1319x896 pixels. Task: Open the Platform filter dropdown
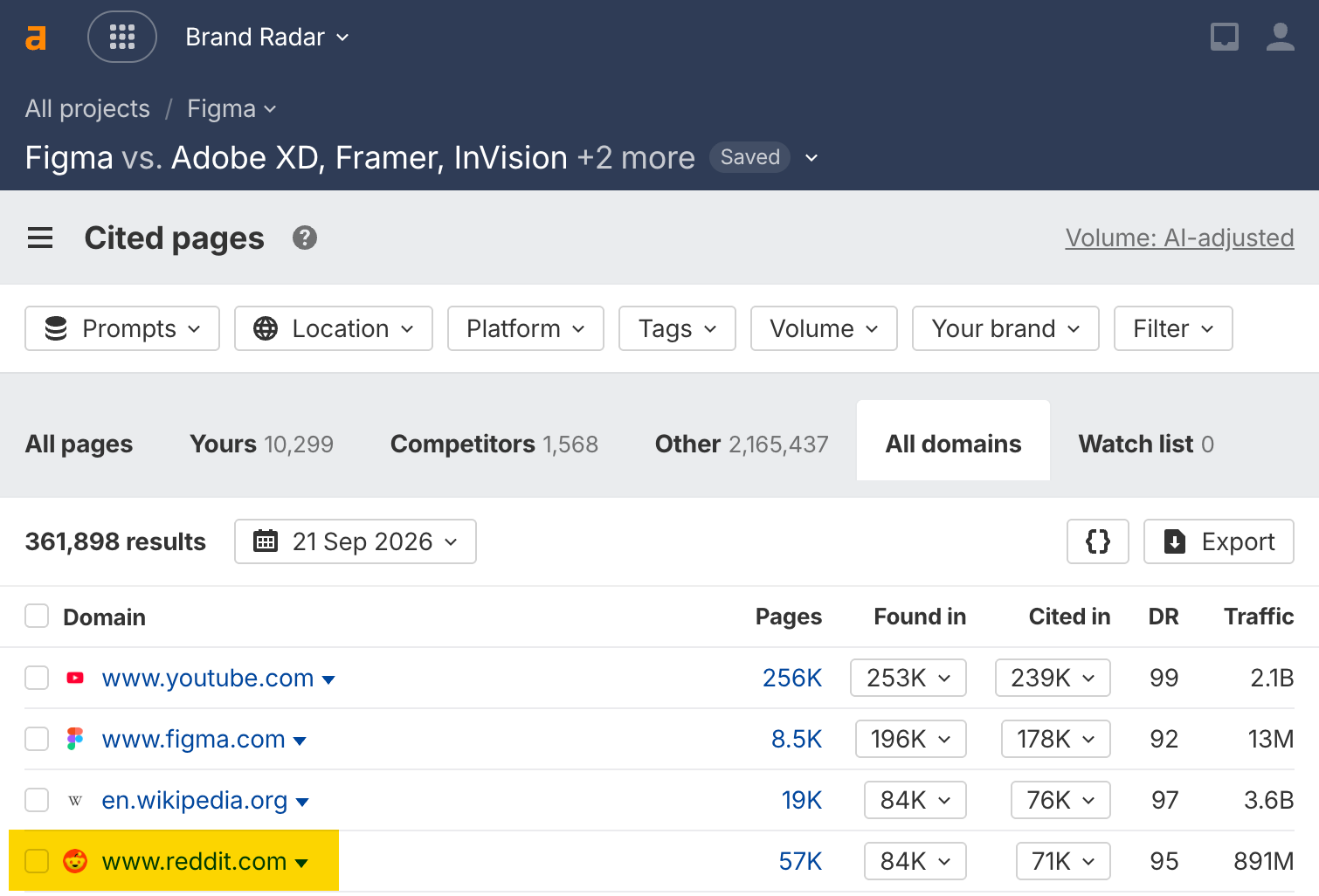click(526, 328)
